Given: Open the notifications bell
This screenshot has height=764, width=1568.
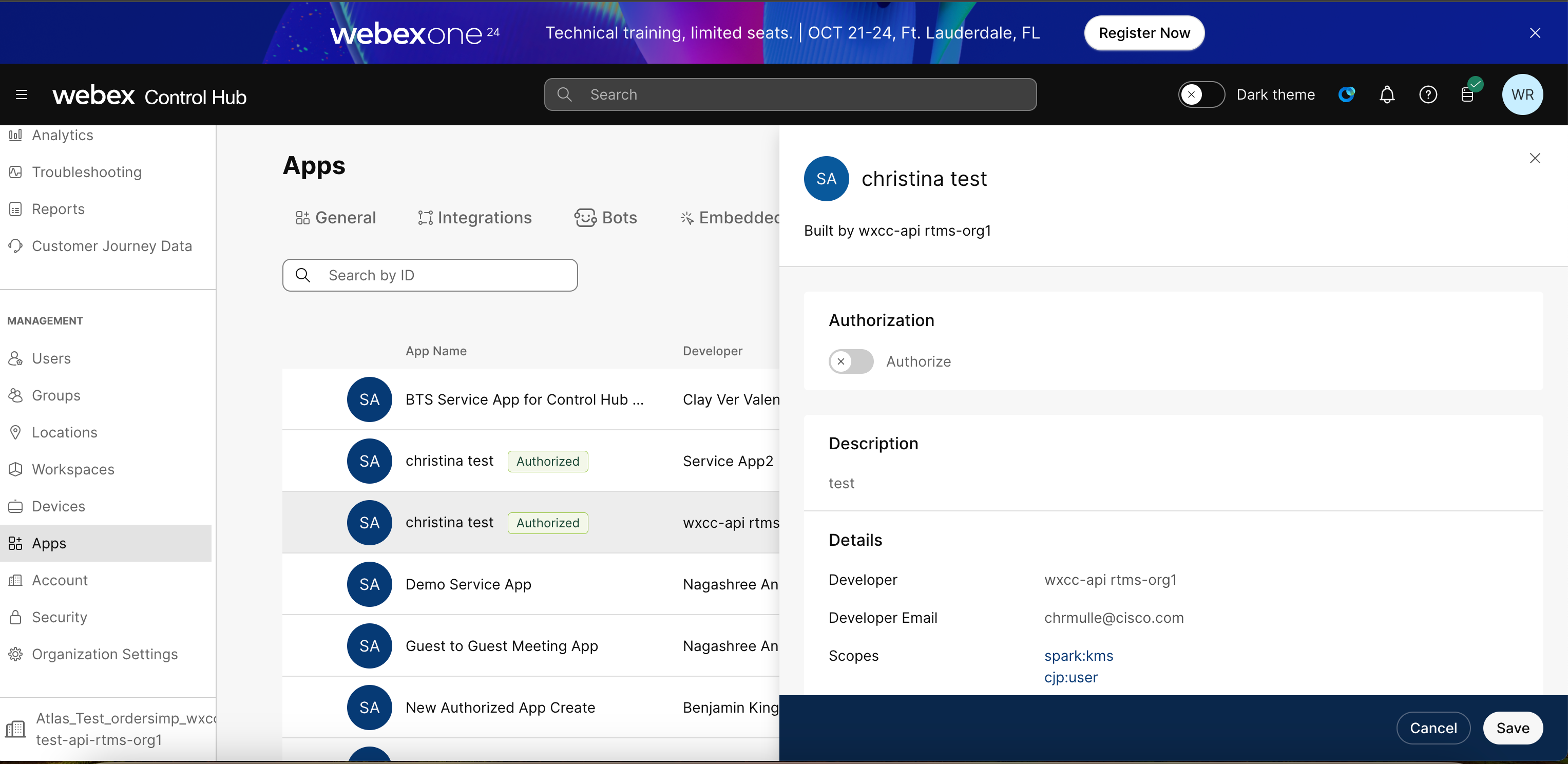Looking at the screenshot, I should (x=1387, y=95).
